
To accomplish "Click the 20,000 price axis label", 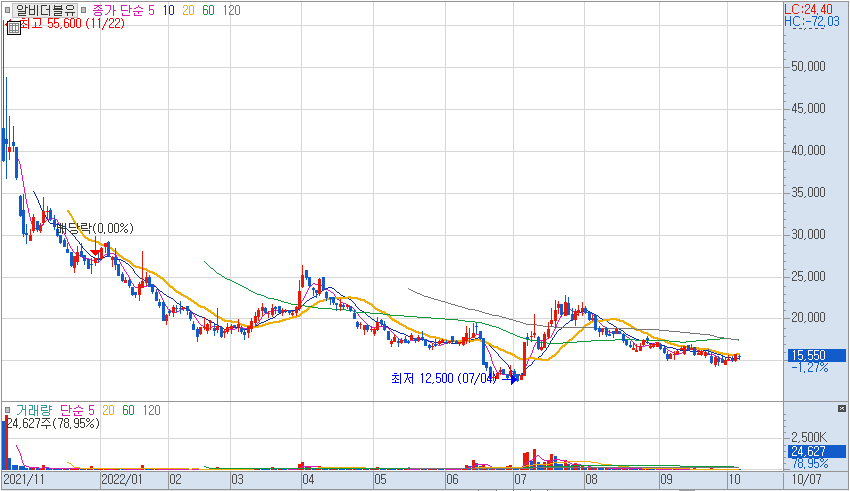I will tap(808, 318).
